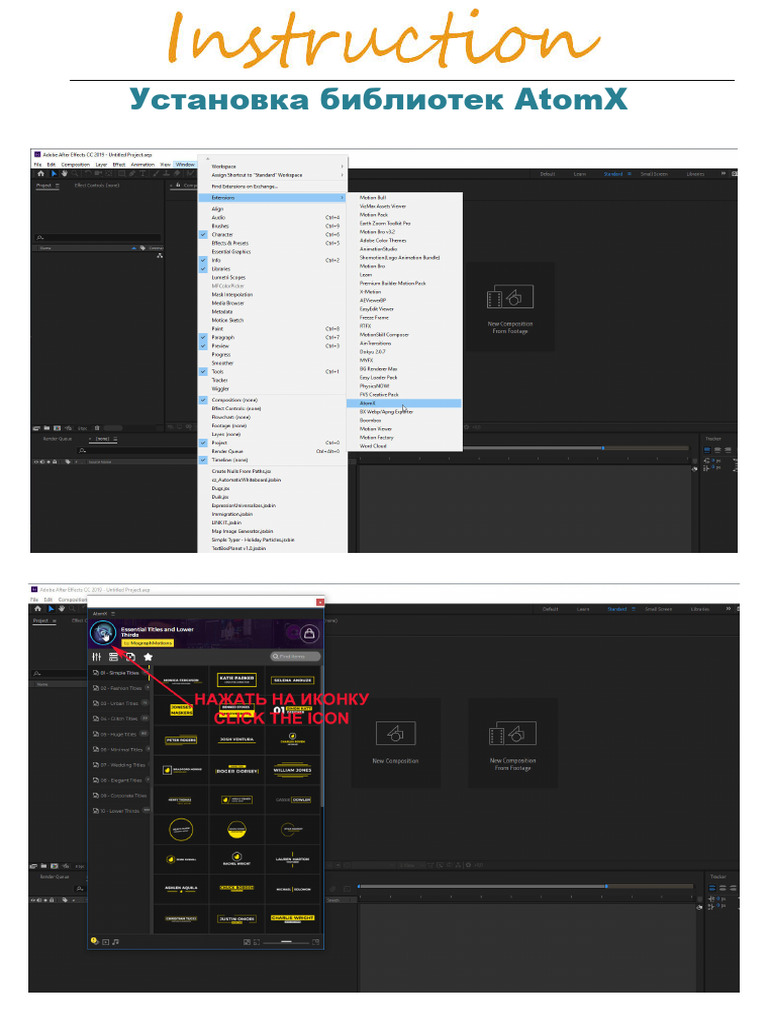
Task: Open the 07 - Wedding Titles category
Action: 121,765
